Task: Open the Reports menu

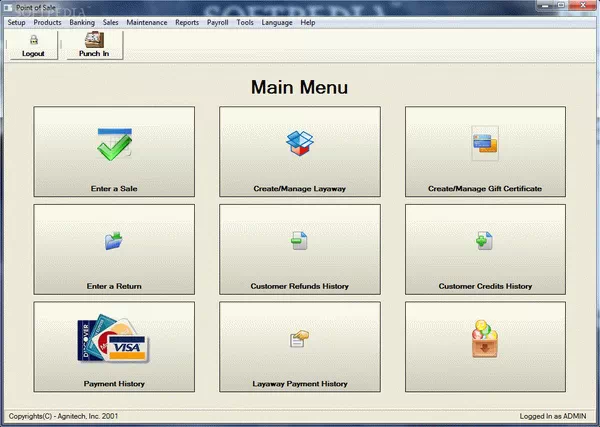Action: 187,22
